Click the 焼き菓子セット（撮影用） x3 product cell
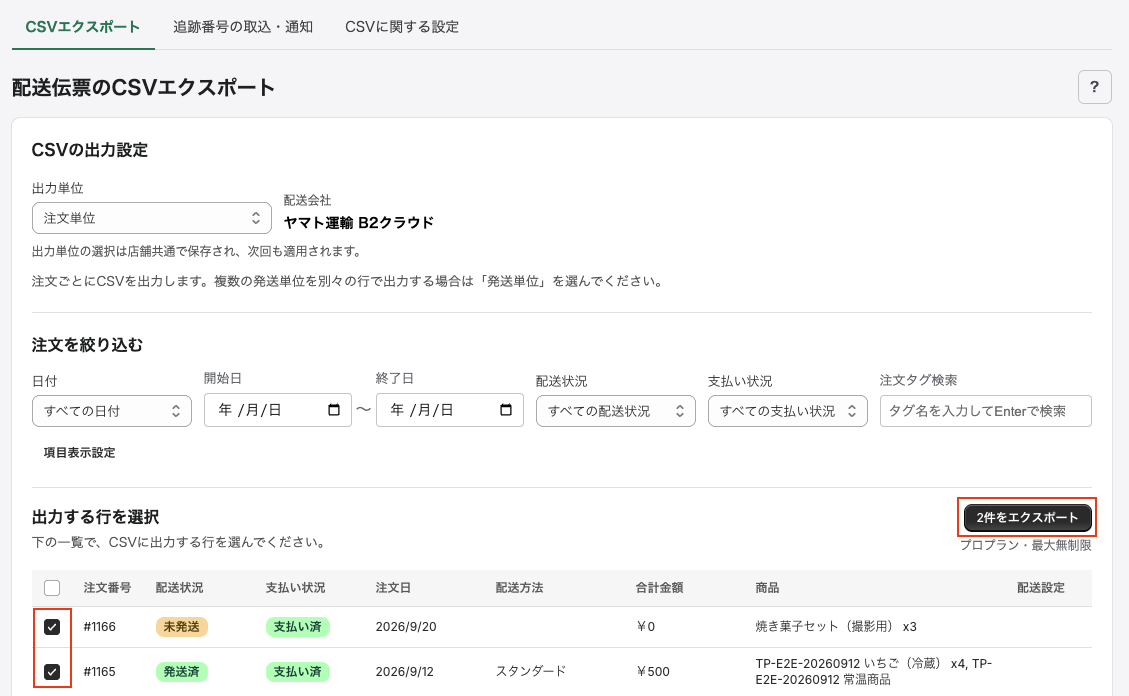 click(836, 627)
